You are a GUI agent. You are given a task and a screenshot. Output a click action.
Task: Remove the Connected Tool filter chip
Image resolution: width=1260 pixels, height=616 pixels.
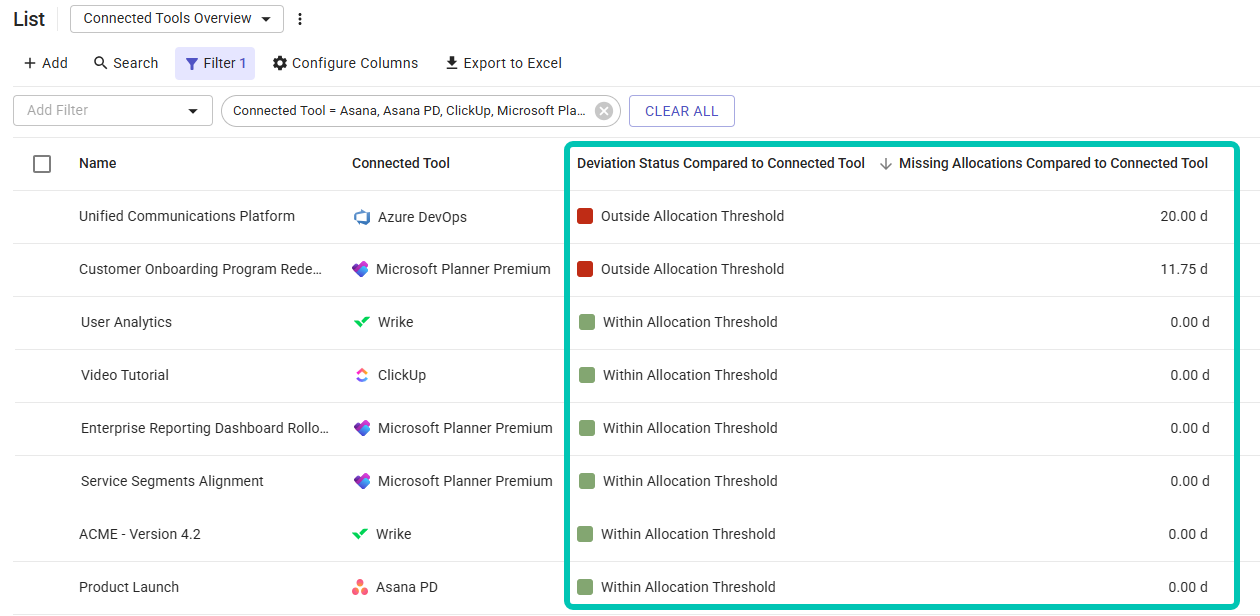[x=604, y=111]
